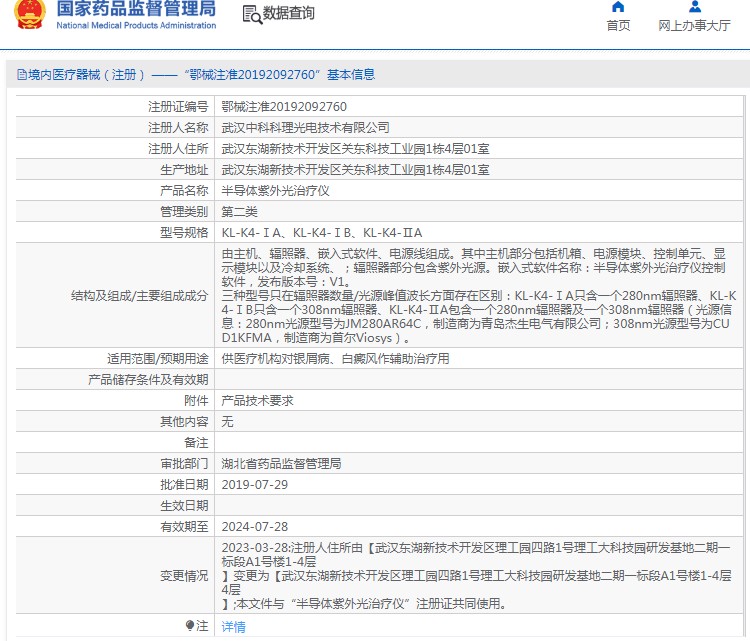Click the 变更情况 row label
The width and height of the screenshot is (750, 641).
pos(184,576)
